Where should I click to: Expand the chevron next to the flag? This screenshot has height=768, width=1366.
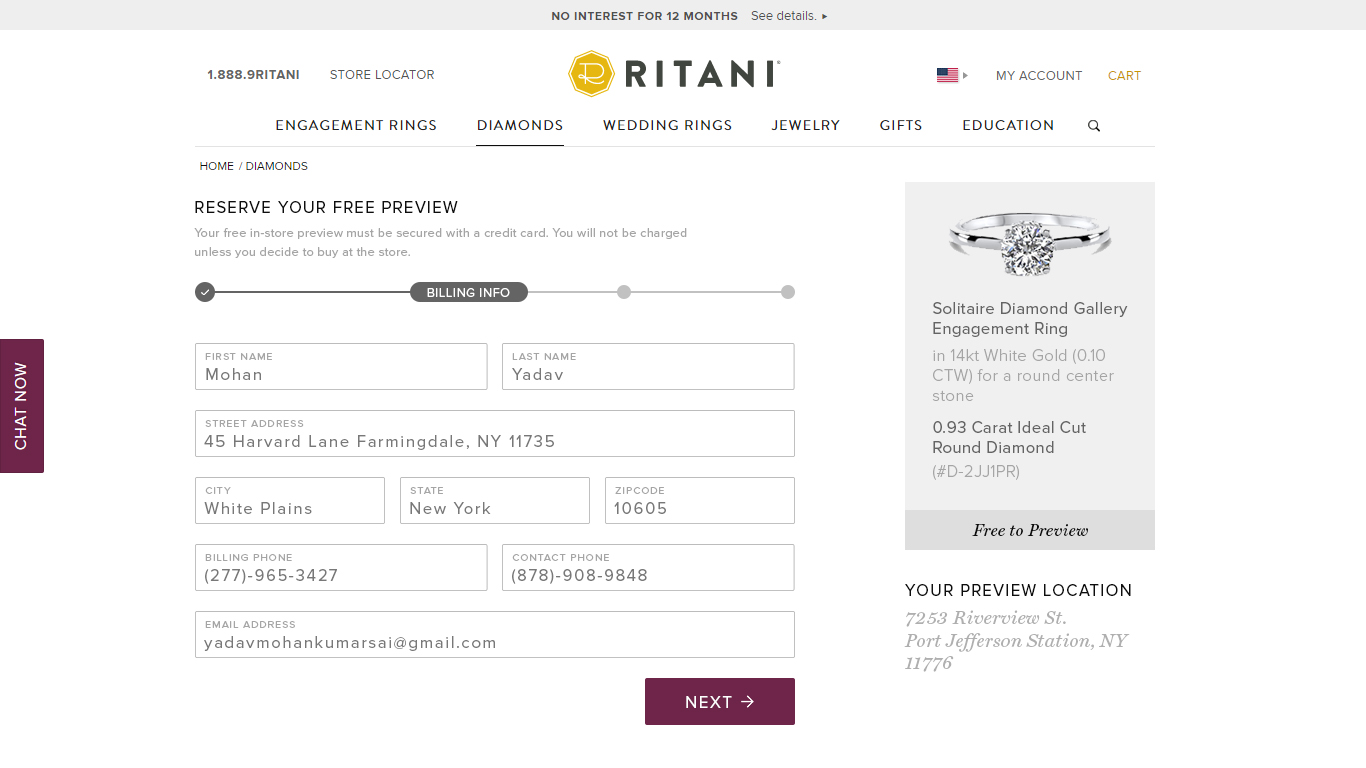[x=963, y=75]
